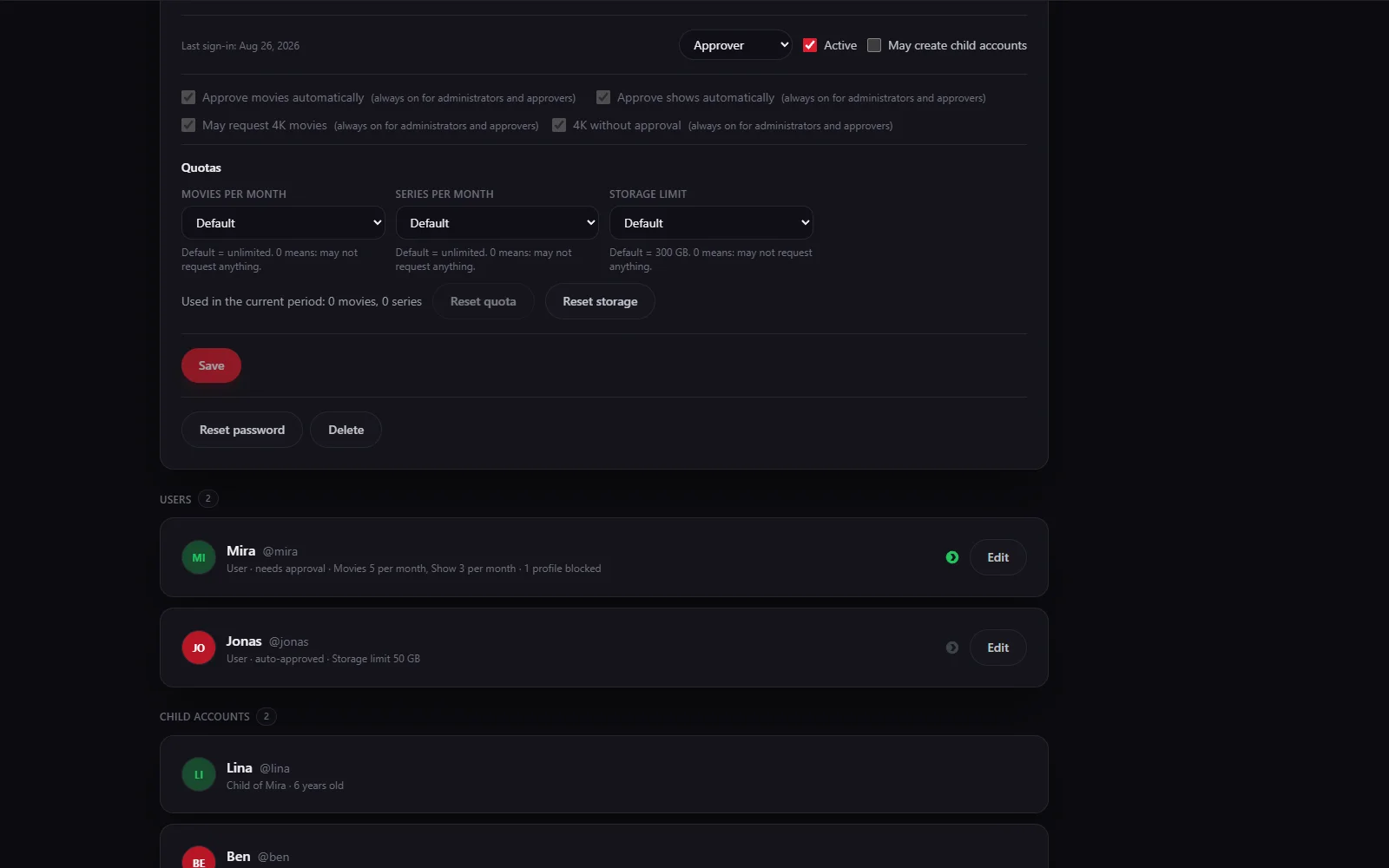
Task: Toggle May request 4K movies checkbox
Action: 188,125
